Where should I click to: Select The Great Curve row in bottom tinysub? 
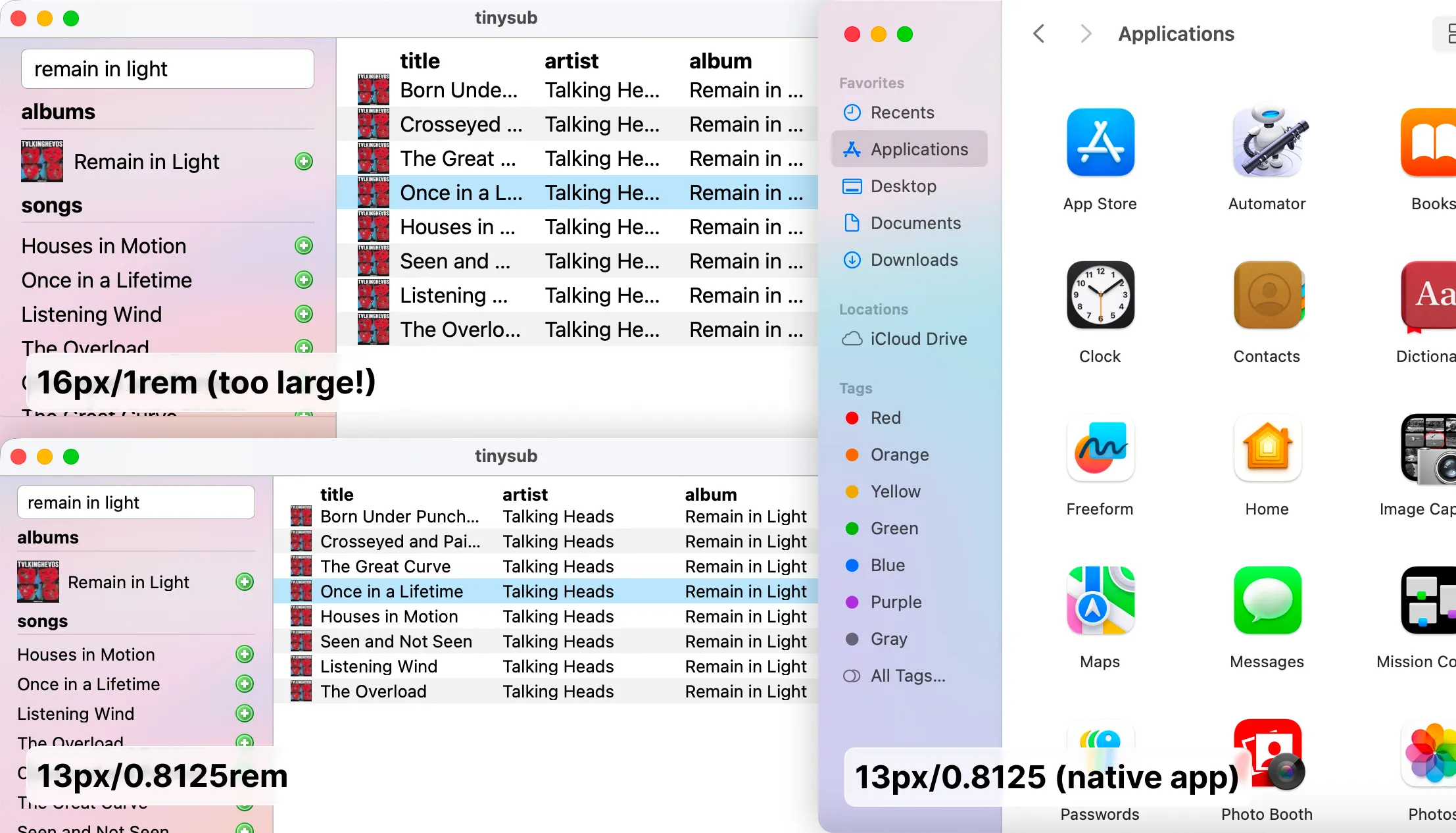tap(546, 567)
